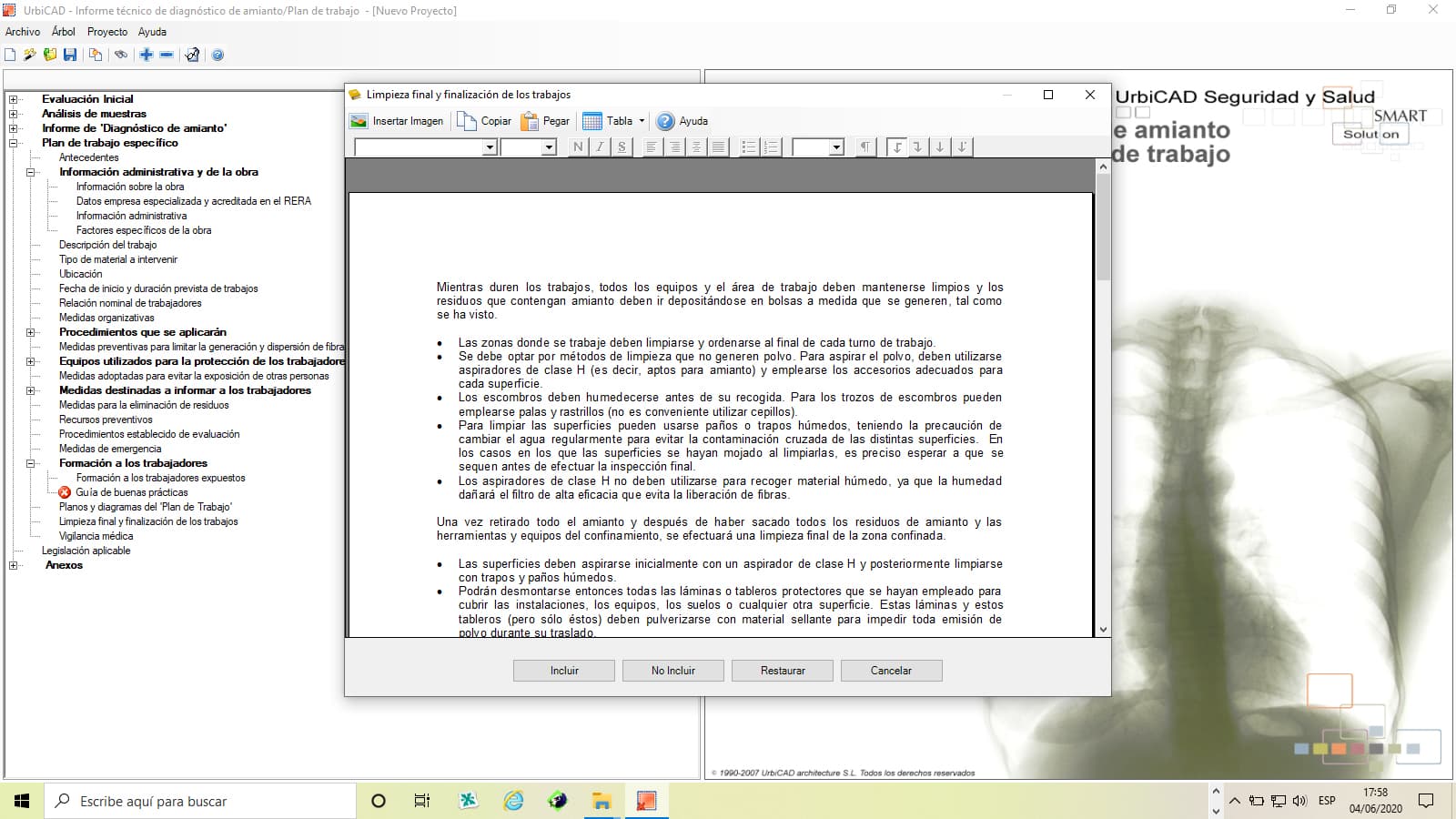
Task: Click the blue plus expand icon
Action: tap(147, 55)
